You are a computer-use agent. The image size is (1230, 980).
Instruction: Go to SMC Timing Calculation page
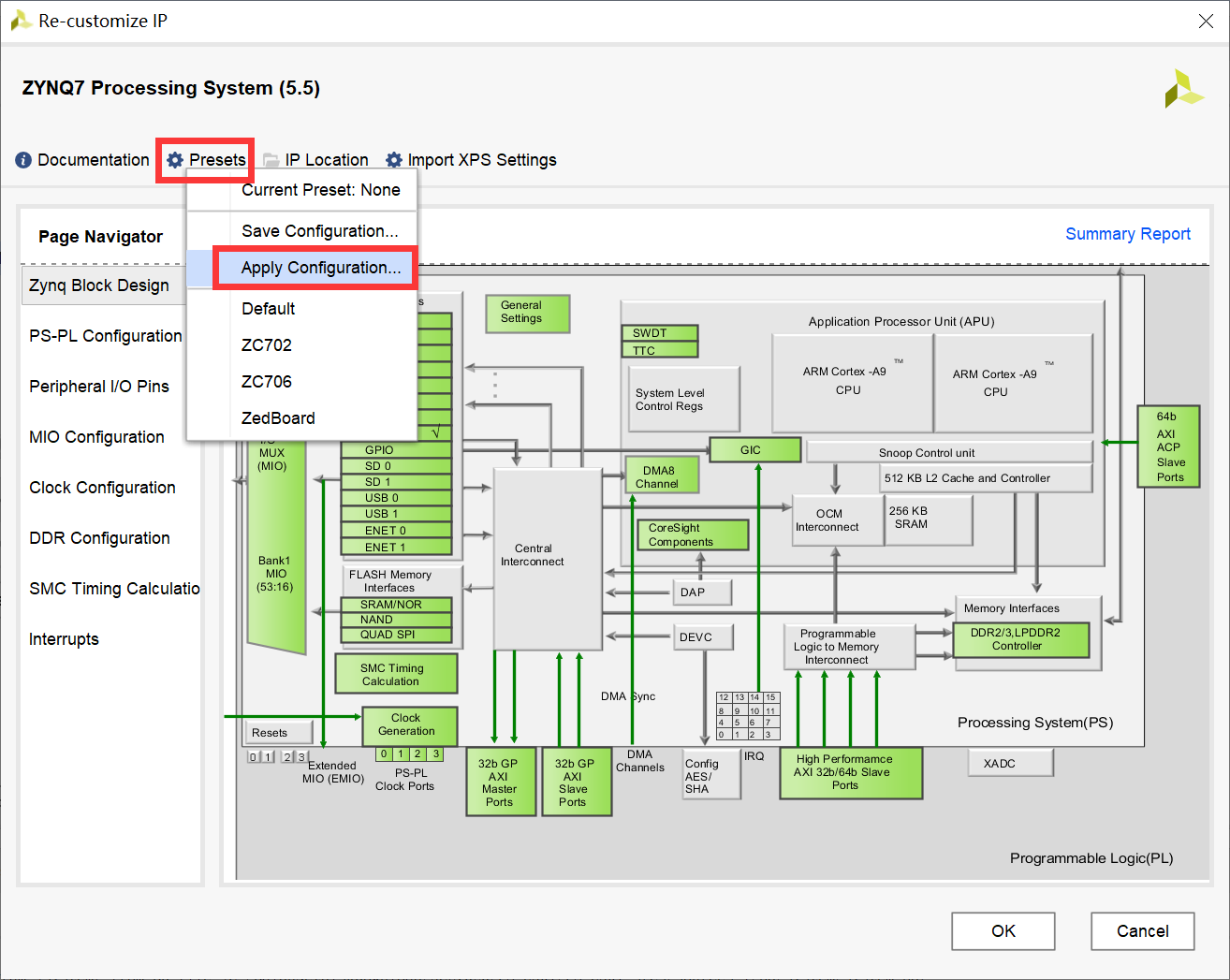(114, 589)
